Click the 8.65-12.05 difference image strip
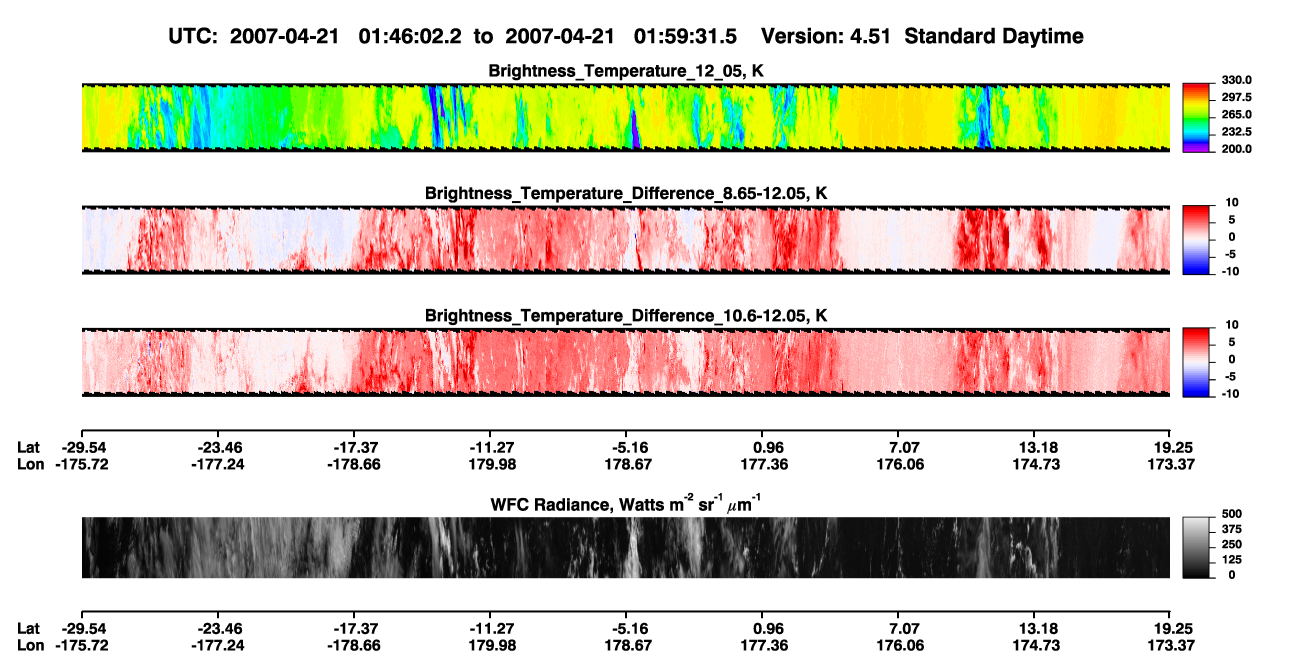 pyautogui.click(x=625, y=240)
